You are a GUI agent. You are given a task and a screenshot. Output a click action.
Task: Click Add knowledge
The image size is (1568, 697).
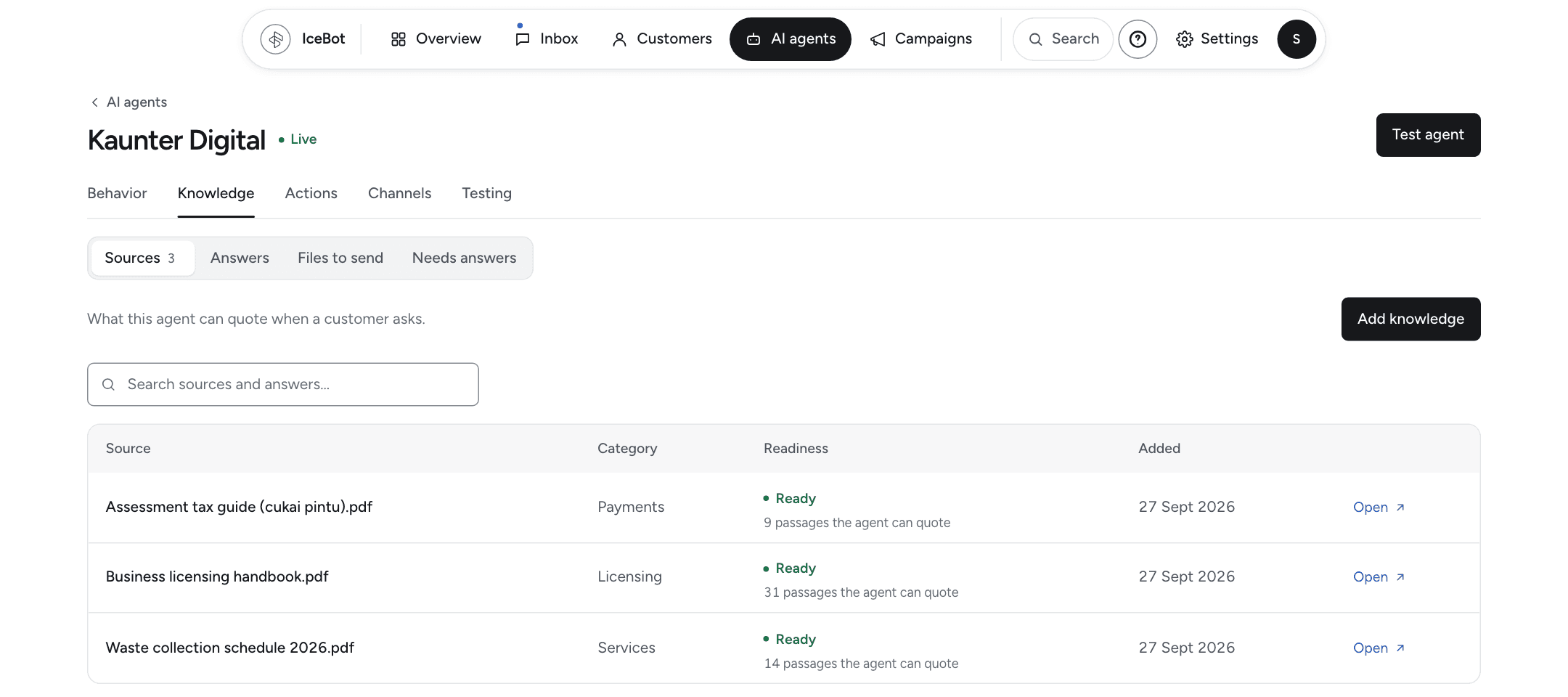1410,319
